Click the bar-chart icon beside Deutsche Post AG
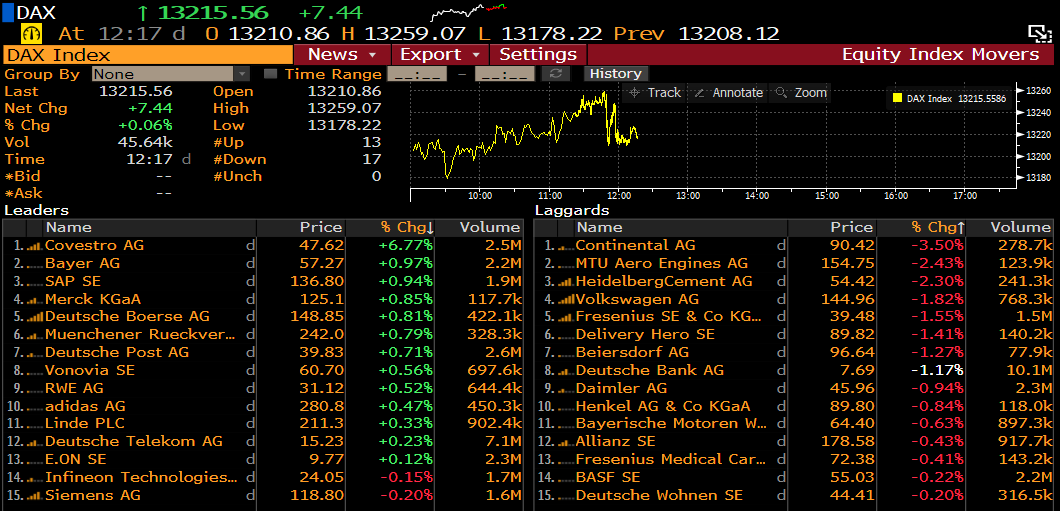 [34, 353]
